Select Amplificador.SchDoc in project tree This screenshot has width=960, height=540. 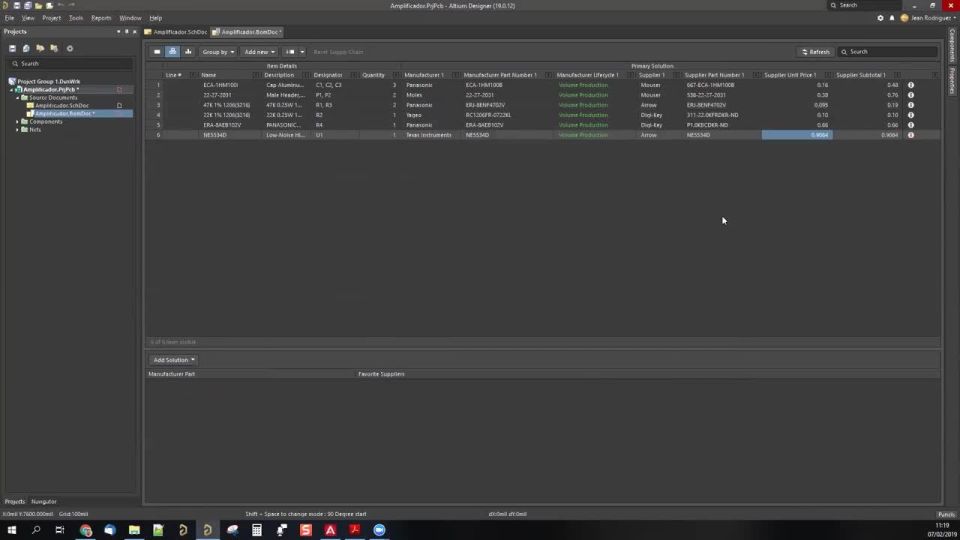coord(62,105)
